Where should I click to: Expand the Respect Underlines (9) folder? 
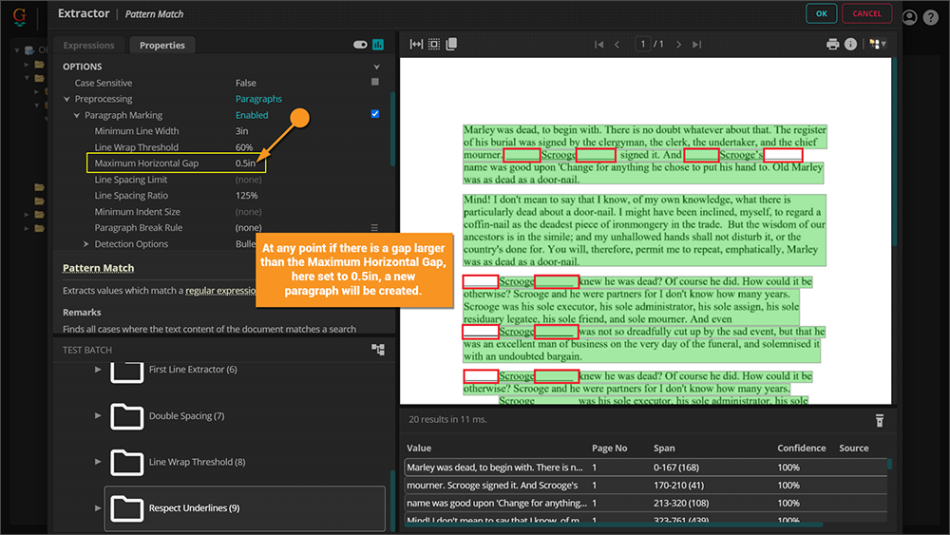pos(98,508)
